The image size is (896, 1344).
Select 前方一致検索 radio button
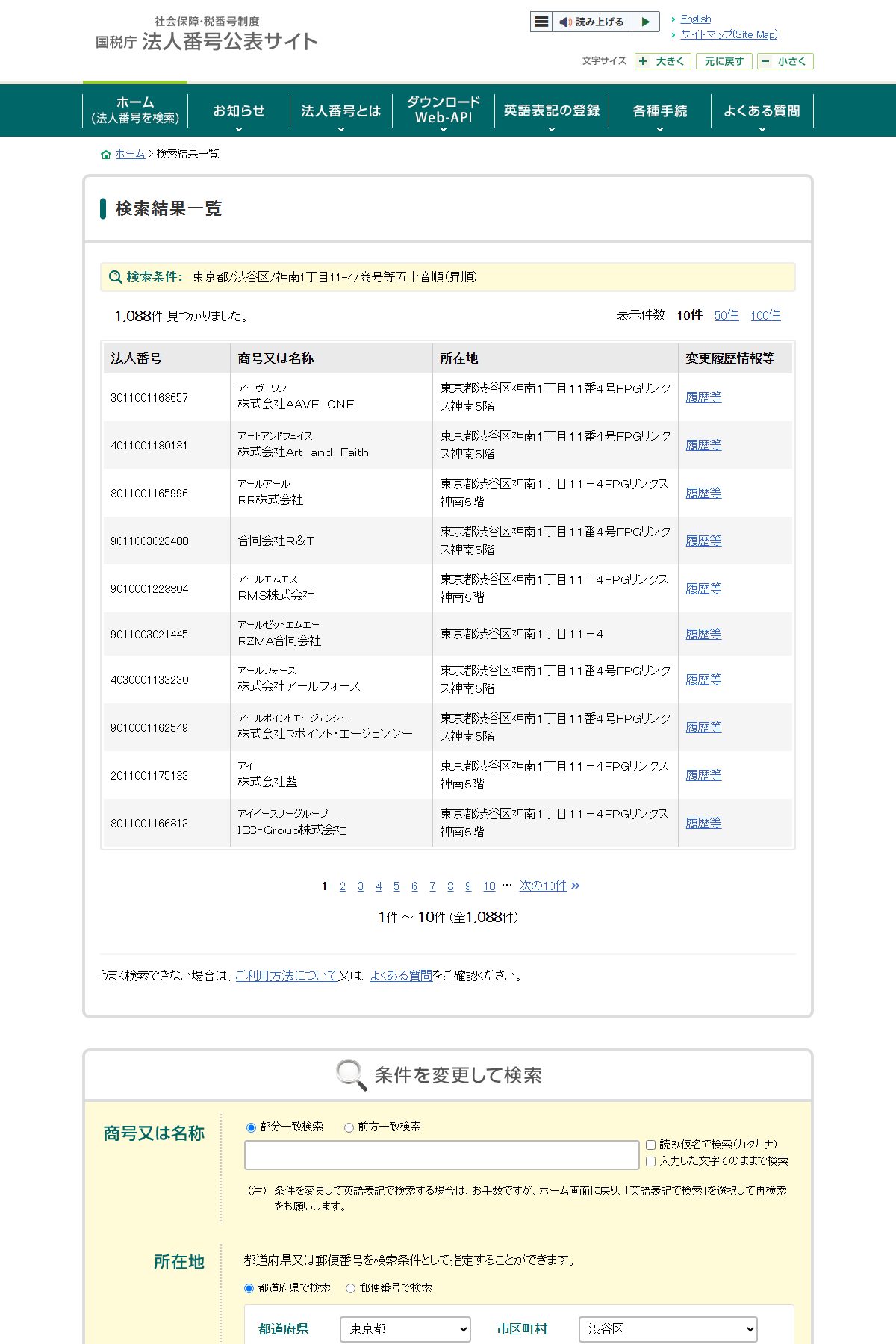point(349,1127)
